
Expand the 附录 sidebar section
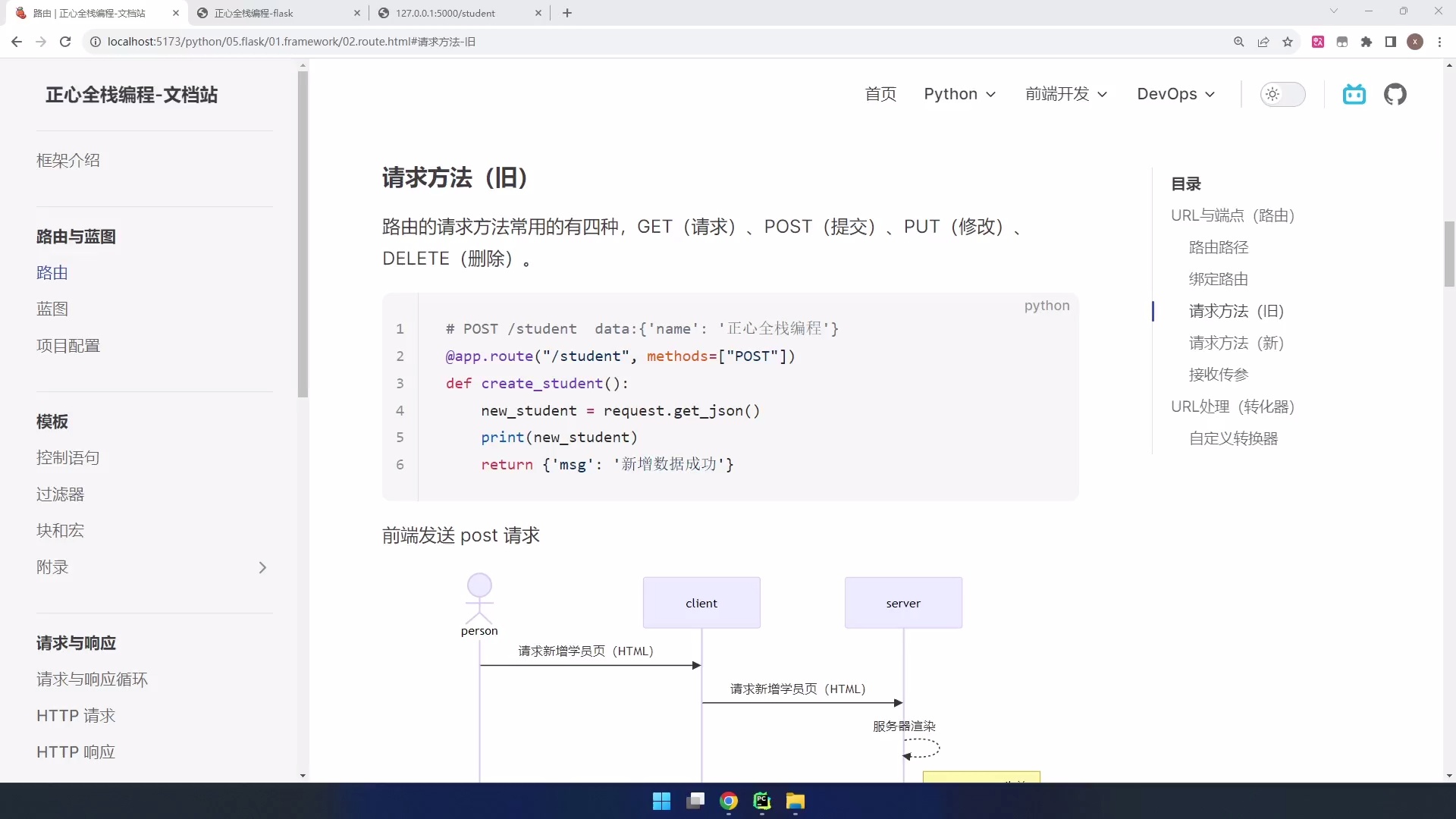[x=262, y=567]
